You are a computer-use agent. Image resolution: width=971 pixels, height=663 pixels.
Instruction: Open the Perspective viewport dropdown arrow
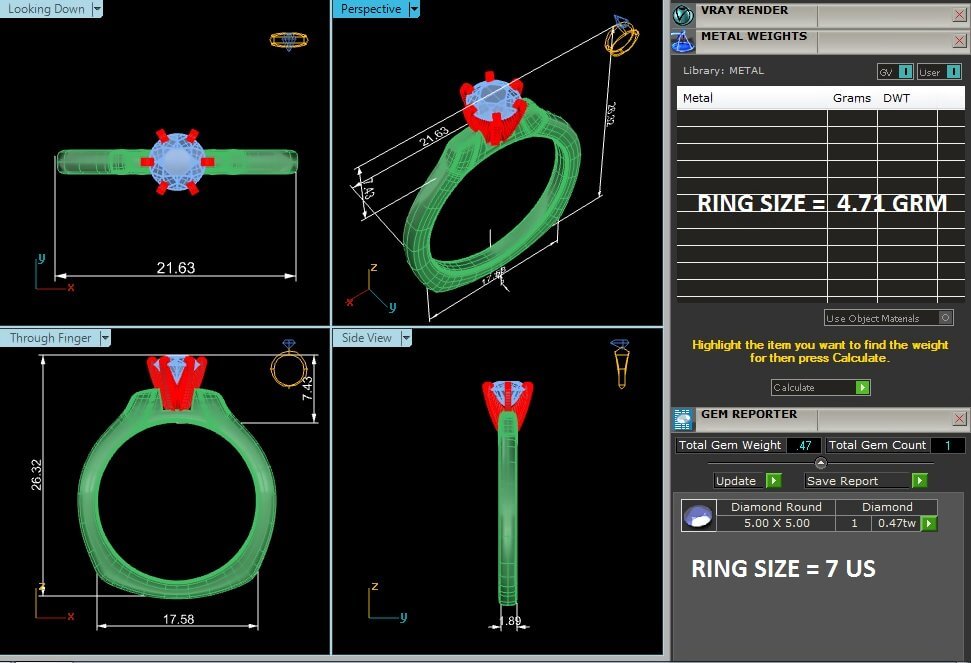pyautogui.click(x=414, y=9)
